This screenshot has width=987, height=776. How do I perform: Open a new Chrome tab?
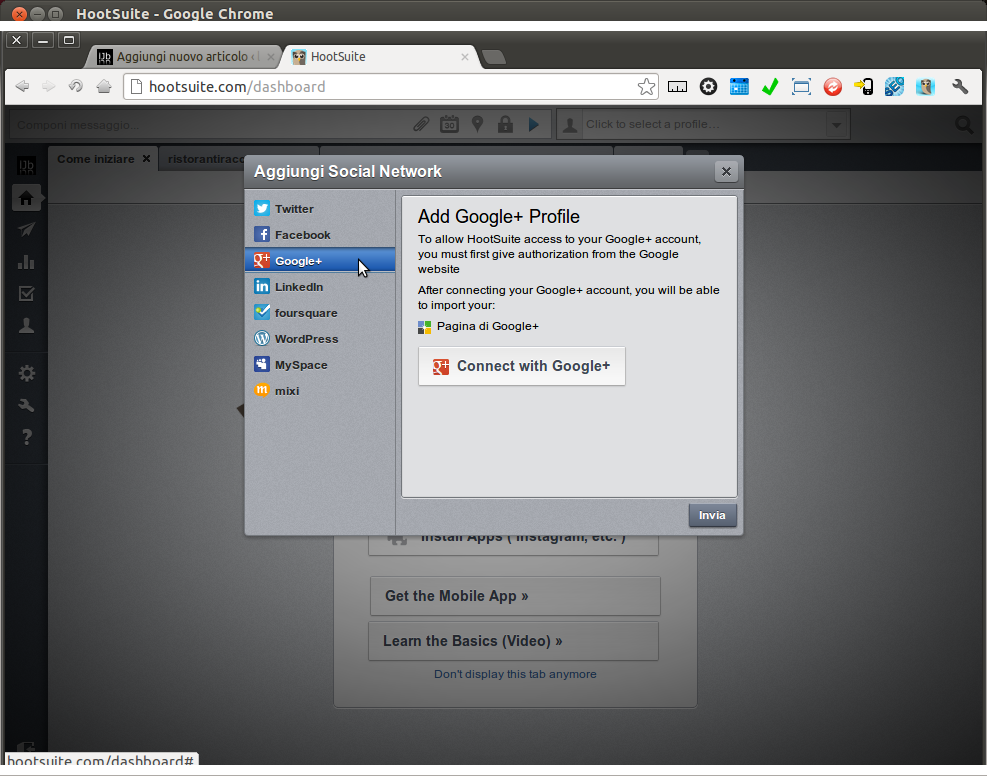(495, 57)
